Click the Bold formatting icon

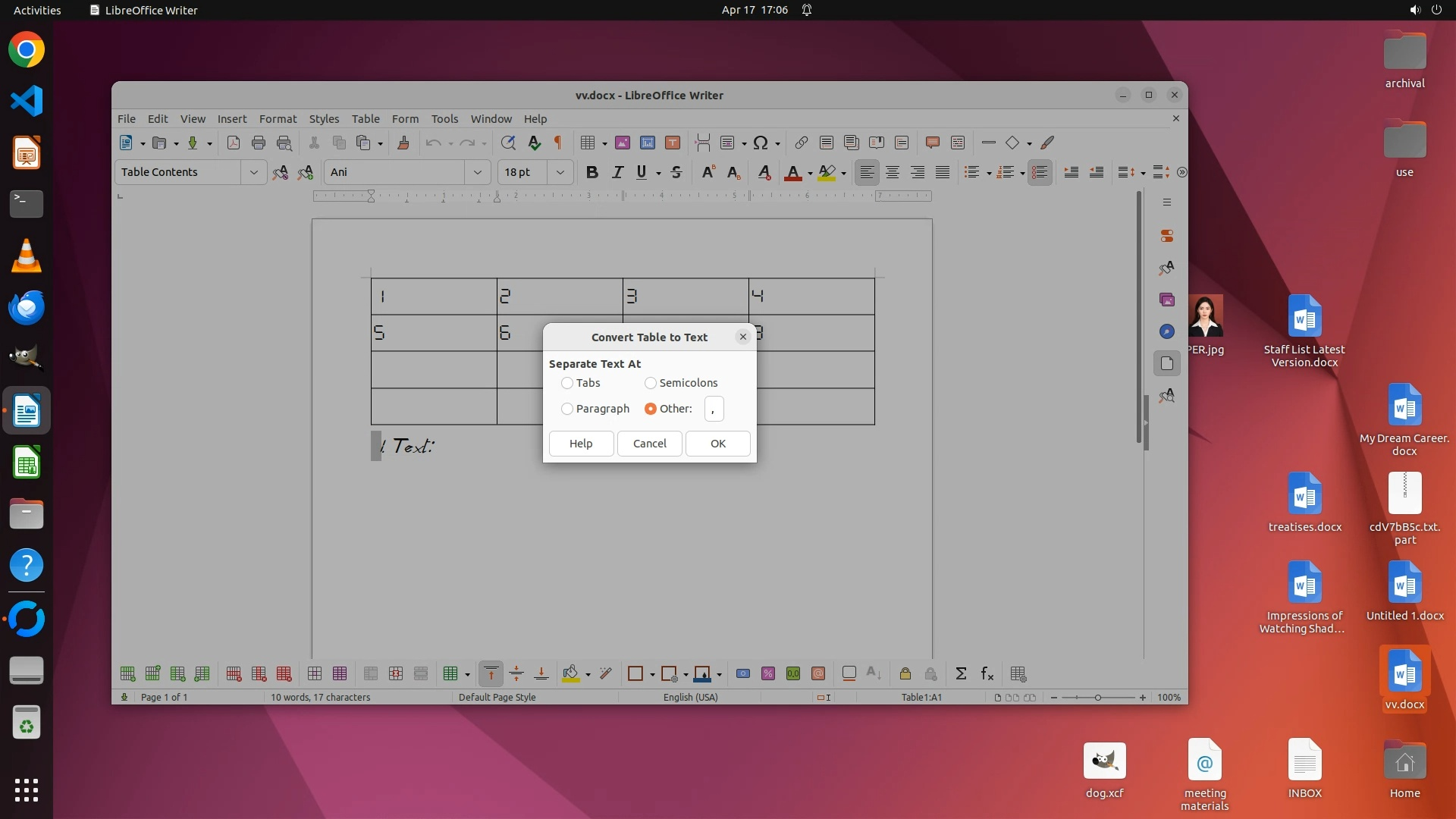[592, 173]
